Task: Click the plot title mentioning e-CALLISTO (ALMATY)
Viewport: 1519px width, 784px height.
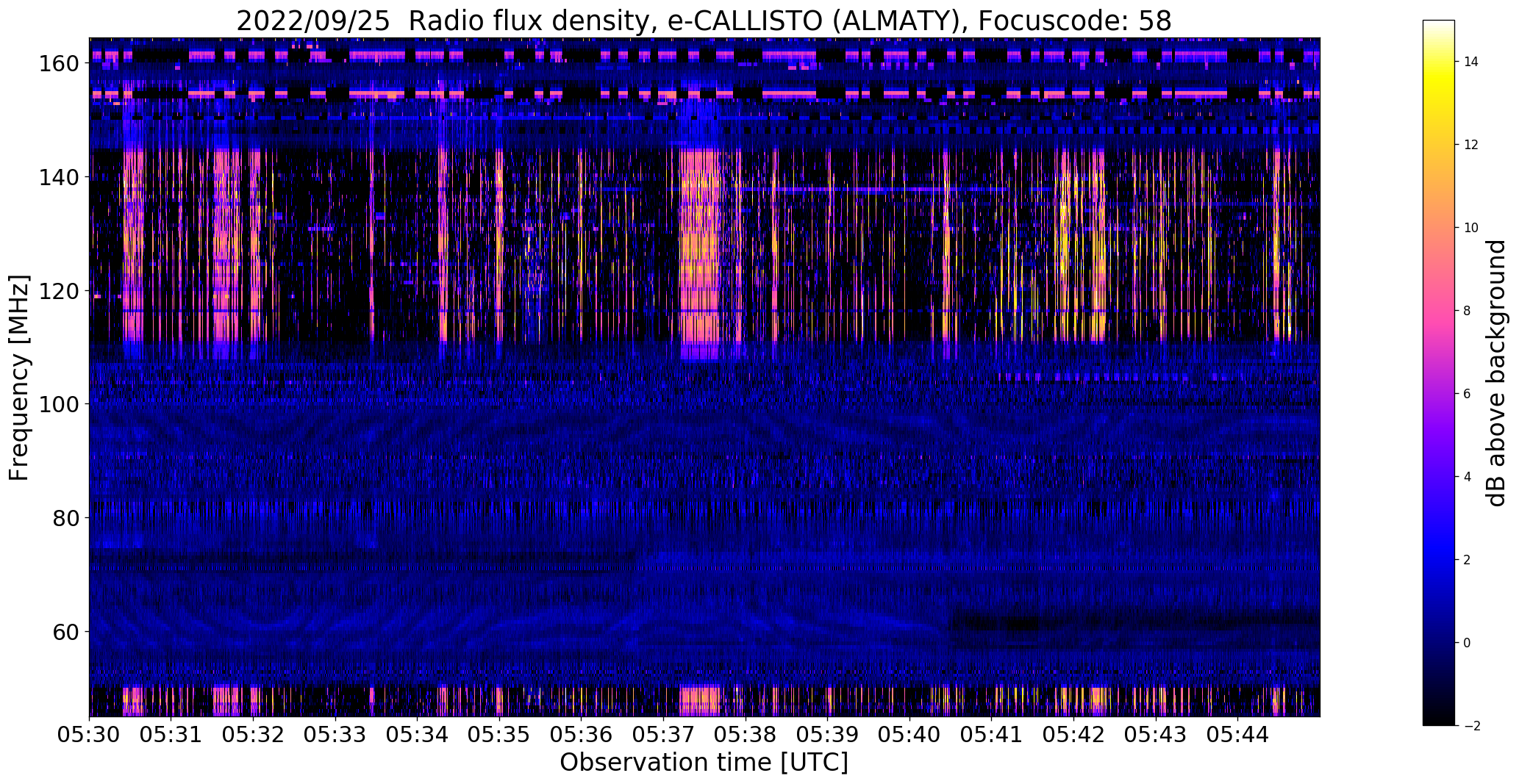Action: tap(704, 21)
